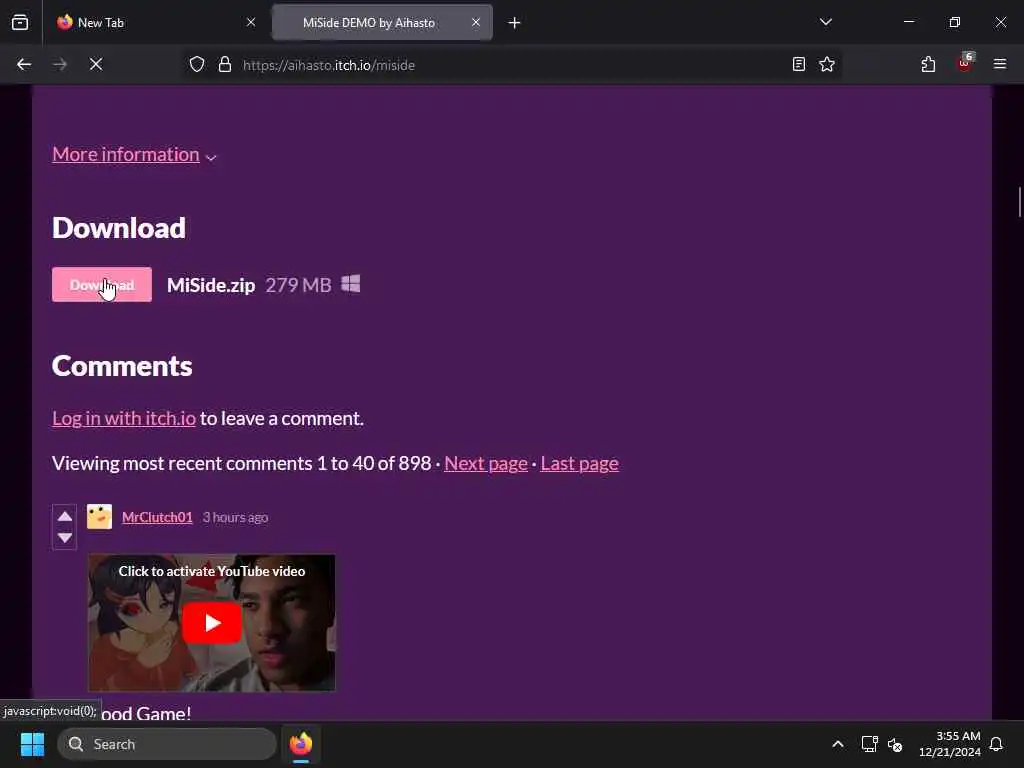The height and width of the screenshot is (768, 1024).
Task: Click the pink Download button for MiSide.zip
Action: [x=102, y=285]
